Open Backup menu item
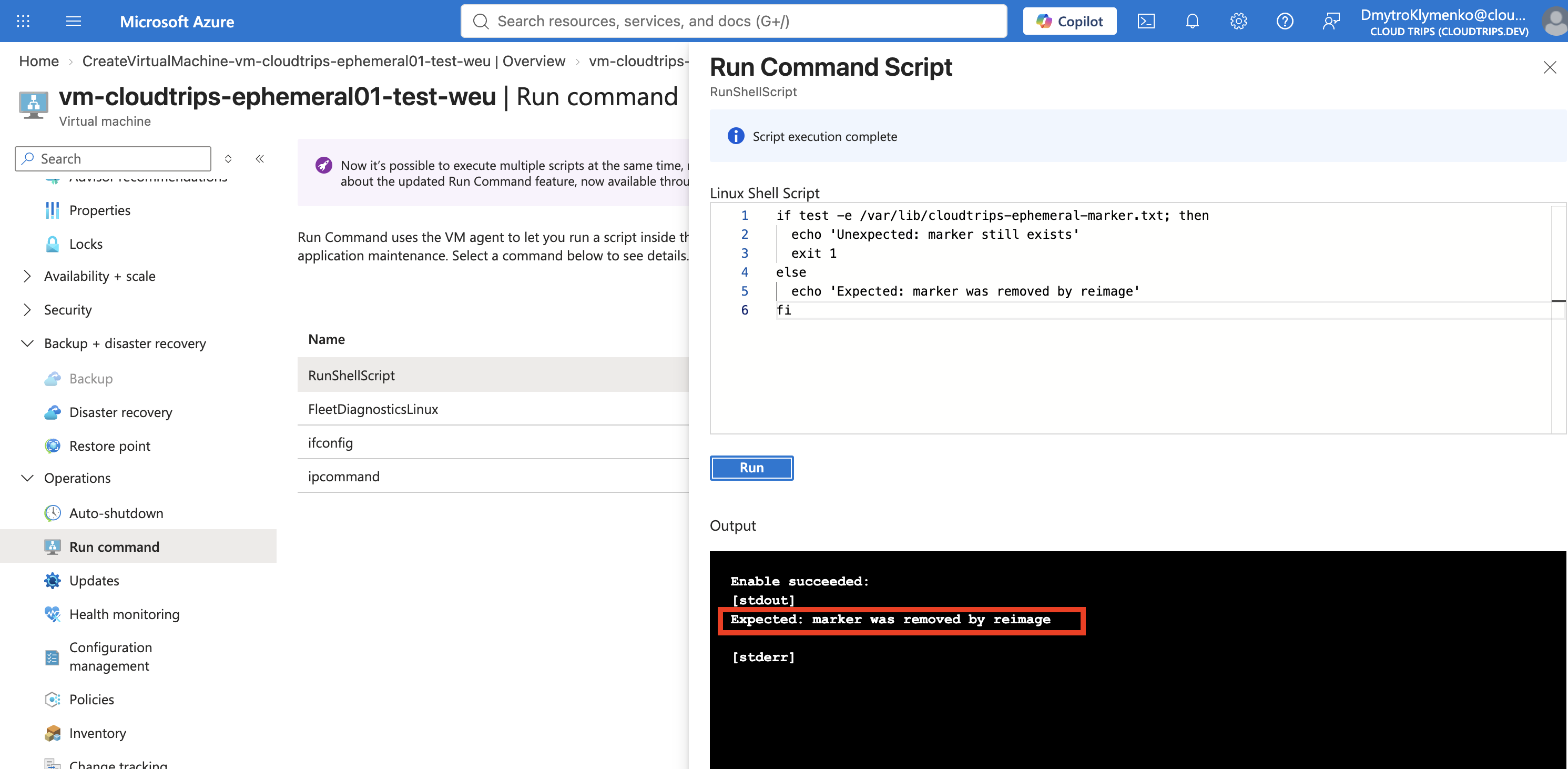The image size is (1568, 769). pyautogui.click(x=90, y=378)
